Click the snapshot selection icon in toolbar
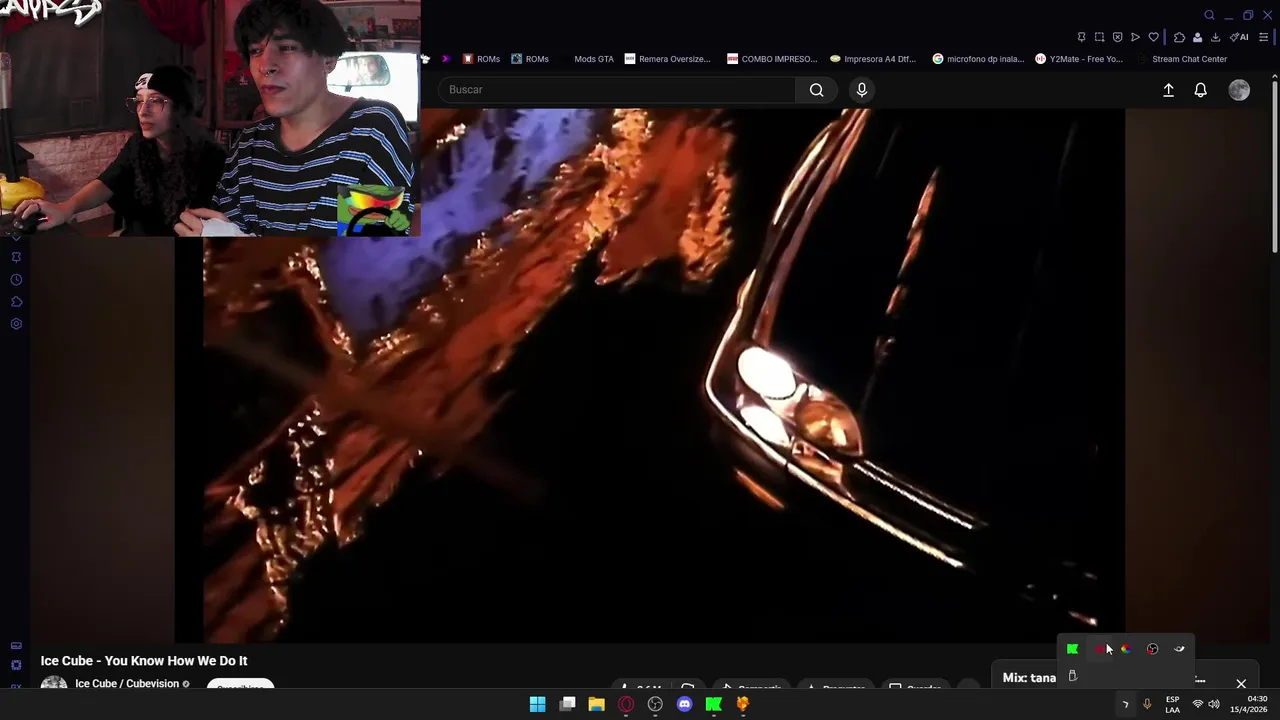Screen dimensions: 1280x720 pyautogui.click(x=1099, y=37)
